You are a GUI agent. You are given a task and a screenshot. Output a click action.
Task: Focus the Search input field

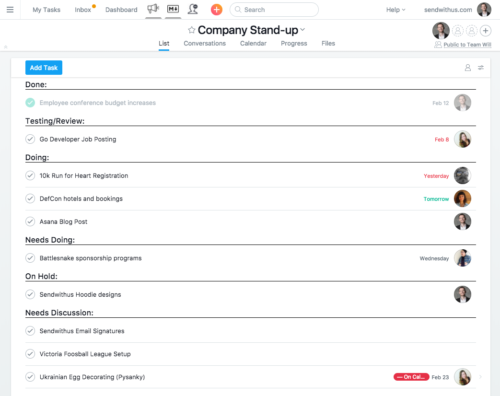point(274,10)
